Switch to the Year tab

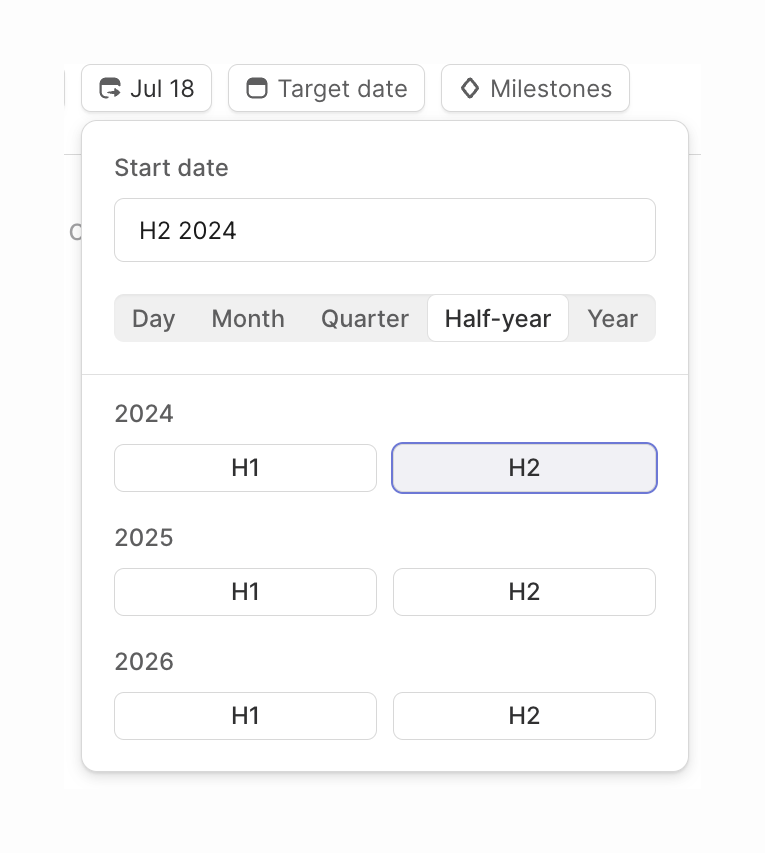[612, 318]
